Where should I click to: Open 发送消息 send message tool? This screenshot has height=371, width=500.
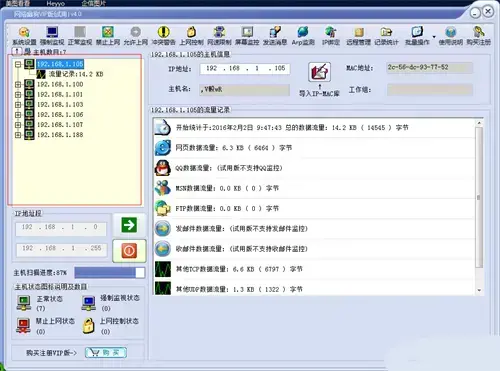275,36
